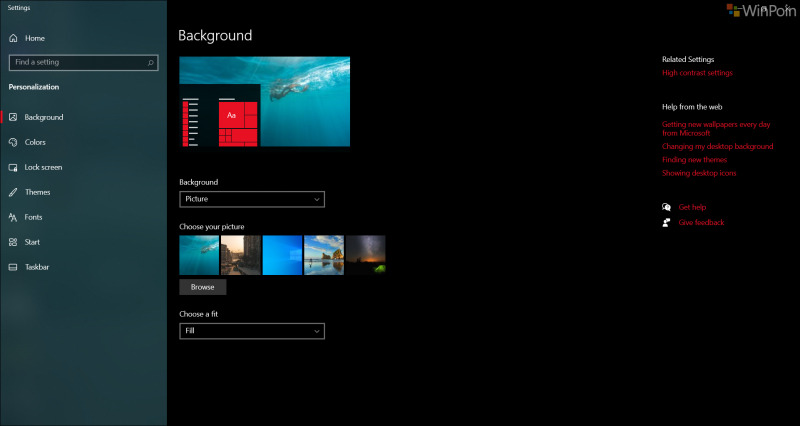
Task: Click the Colors palette icon
Action: point(13,142)
